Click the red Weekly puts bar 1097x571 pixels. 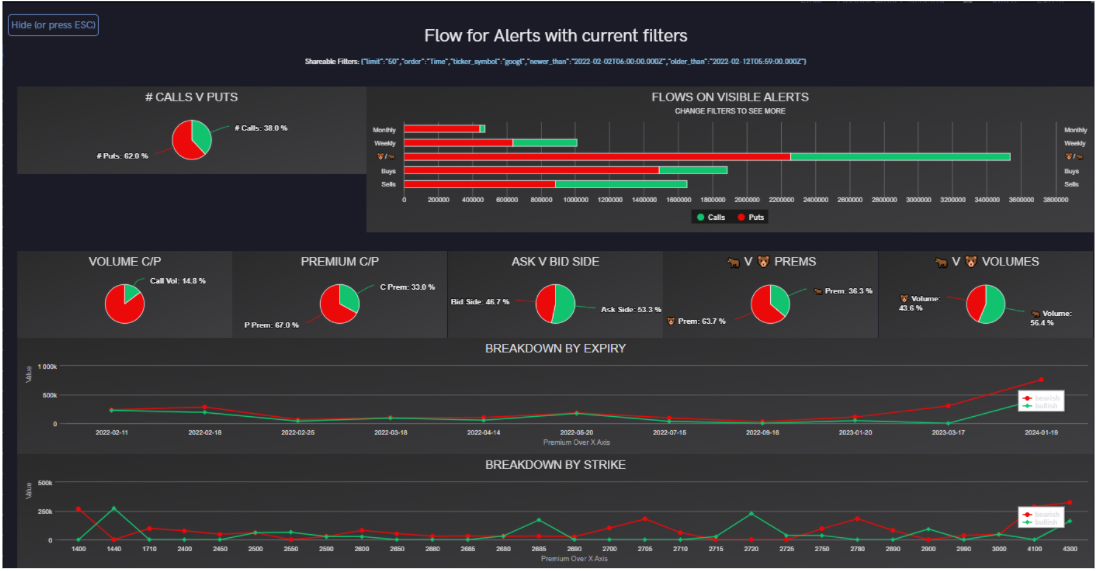tap(458, 143)
